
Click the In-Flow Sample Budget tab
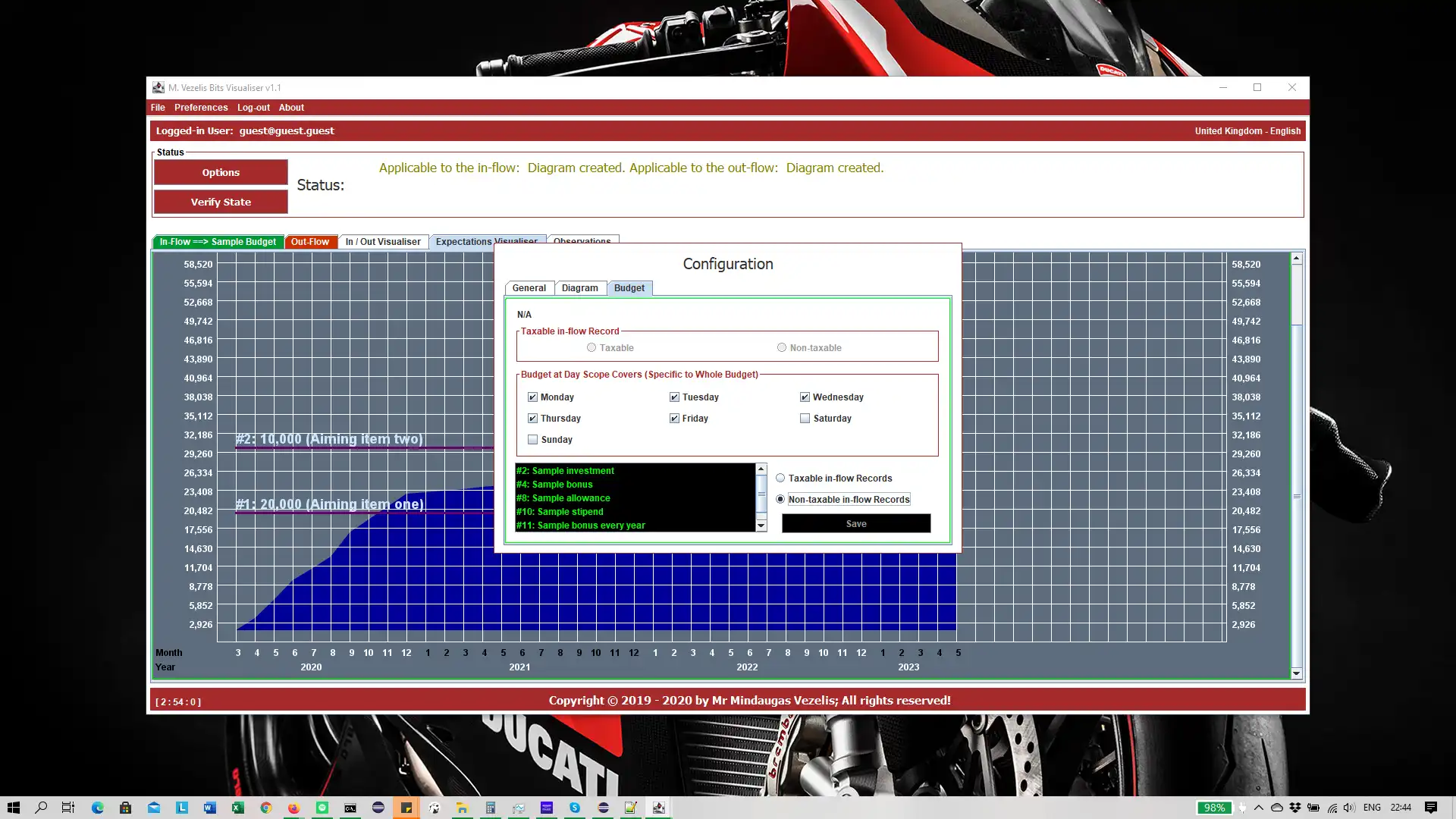(x=217, y=241)
